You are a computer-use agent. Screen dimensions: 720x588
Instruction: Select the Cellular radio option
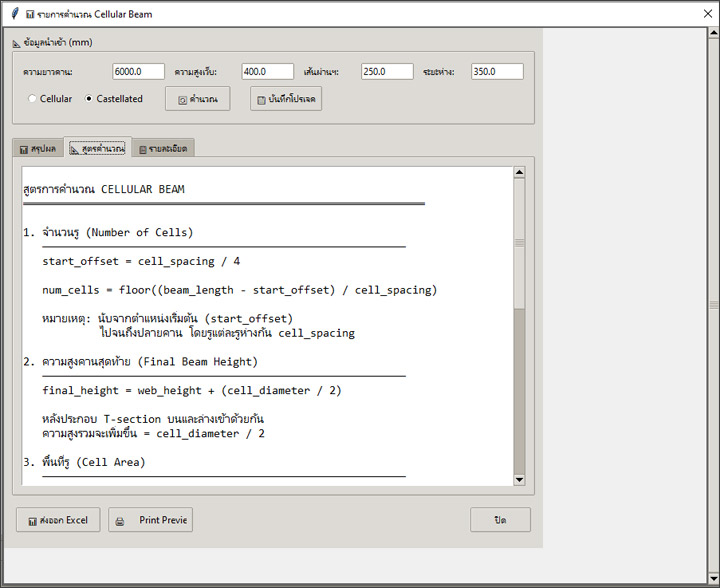(x=33, y=99)
